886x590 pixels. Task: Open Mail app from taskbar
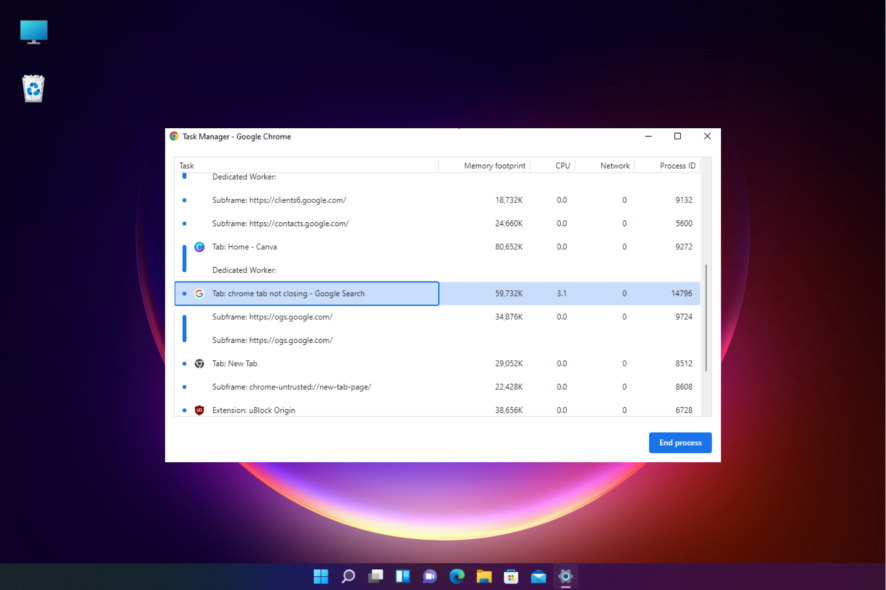tap(538, 576)
